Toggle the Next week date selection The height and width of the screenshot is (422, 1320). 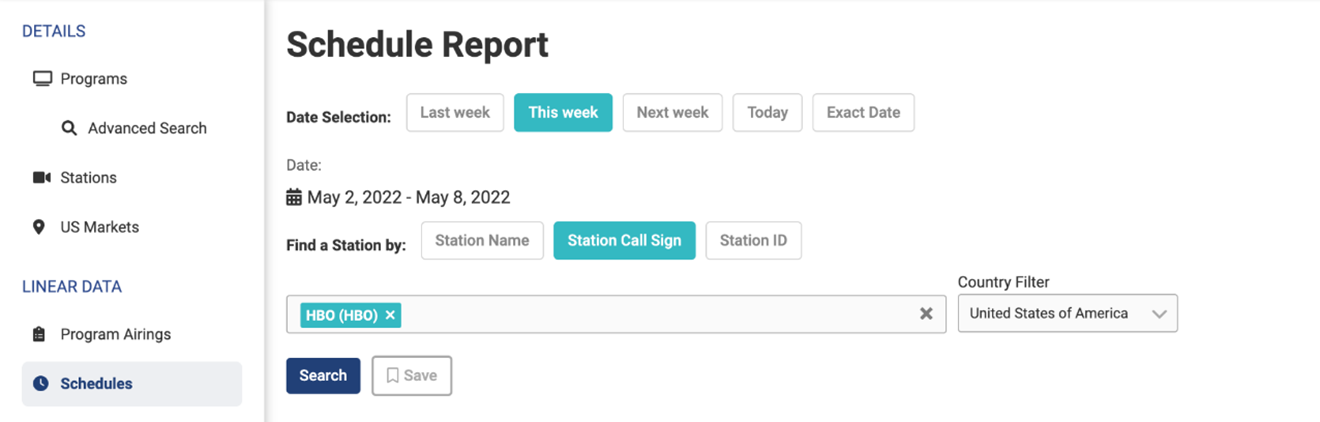672,112
